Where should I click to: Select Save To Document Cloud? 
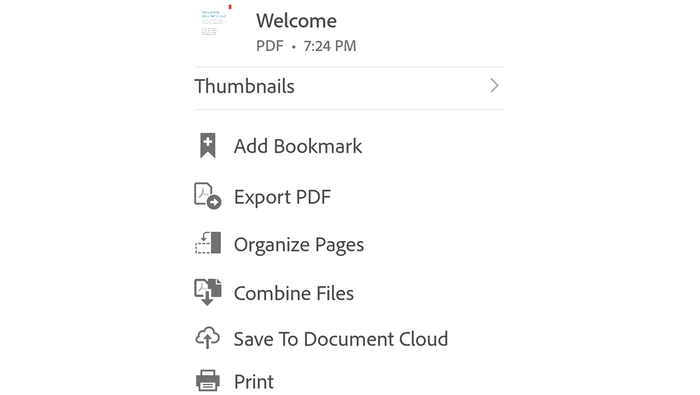click(341, 339)
